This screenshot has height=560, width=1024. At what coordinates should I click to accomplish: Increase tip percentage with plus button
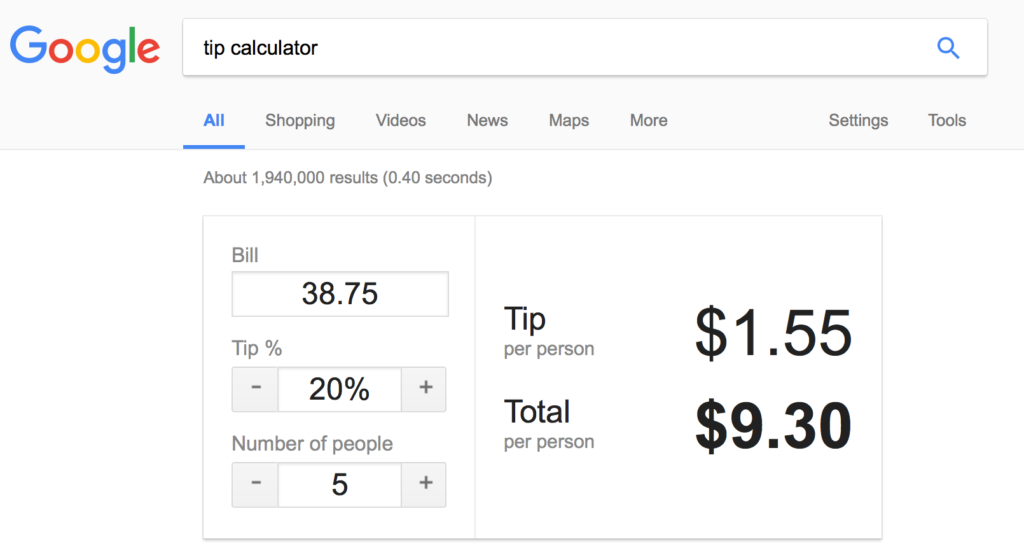click(424, 389)
